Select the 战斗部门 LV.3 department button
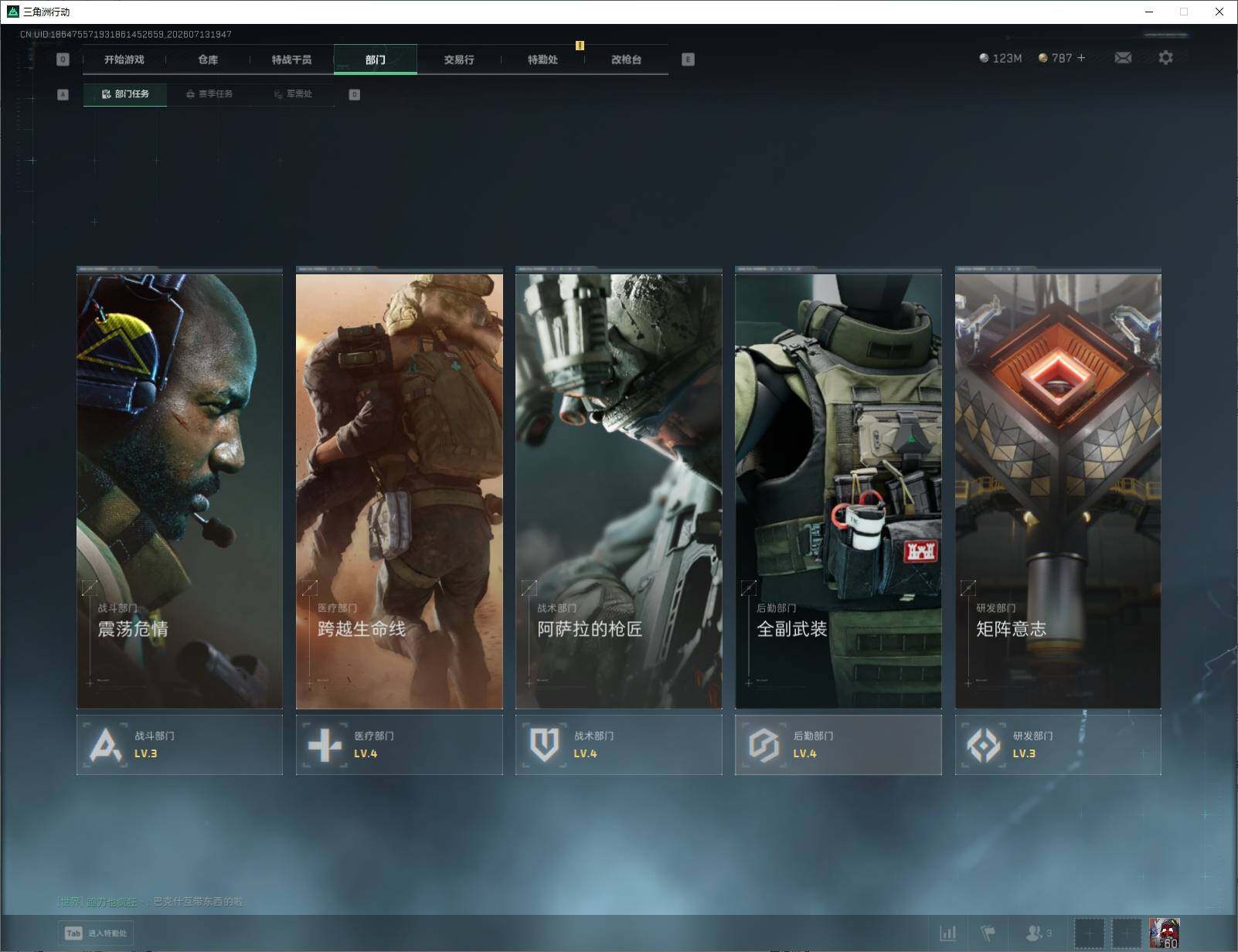This screenshot has width=1238, height=952. (179, 745)
